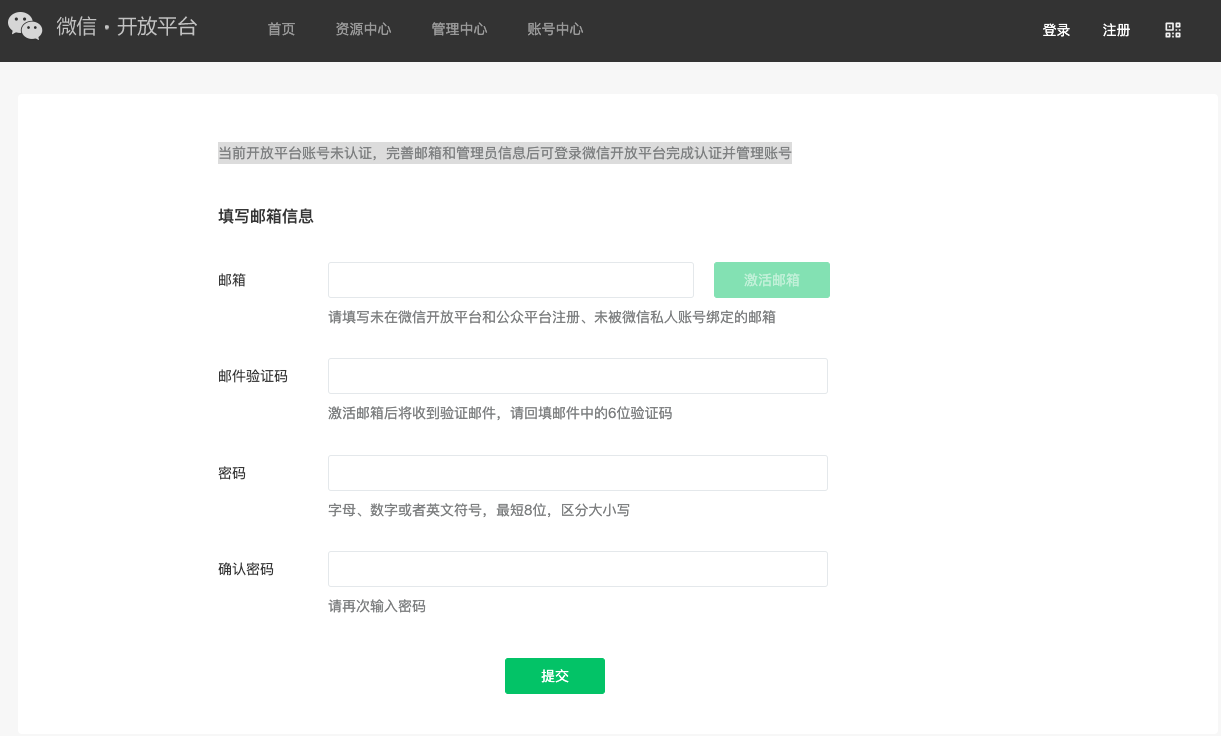Switch to the 管理中心 section
Viewport: 1221px width, 736px height.
[x=459, y=30]
